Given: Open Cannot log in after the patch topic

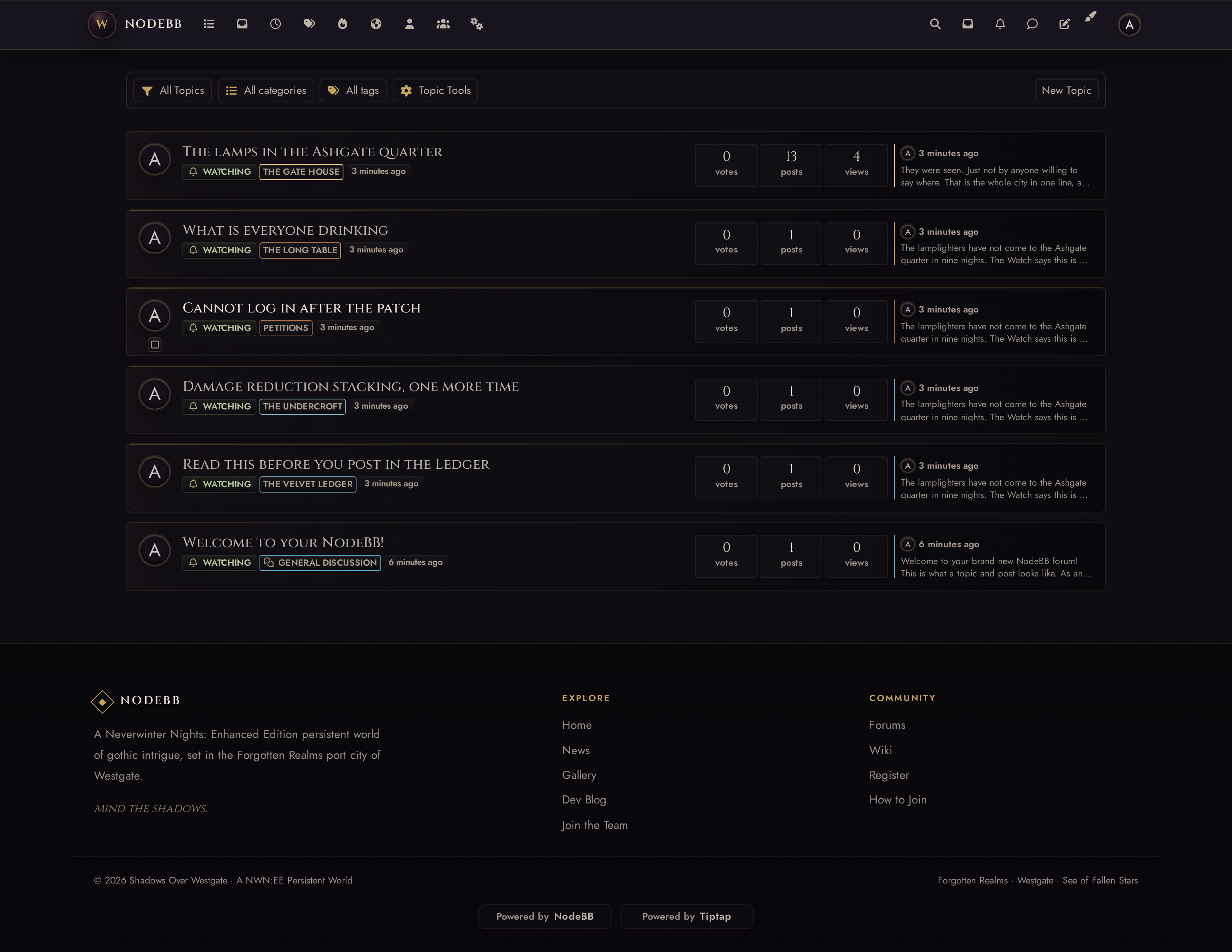Looking at the screenshot, I should [x=302, y=308].
